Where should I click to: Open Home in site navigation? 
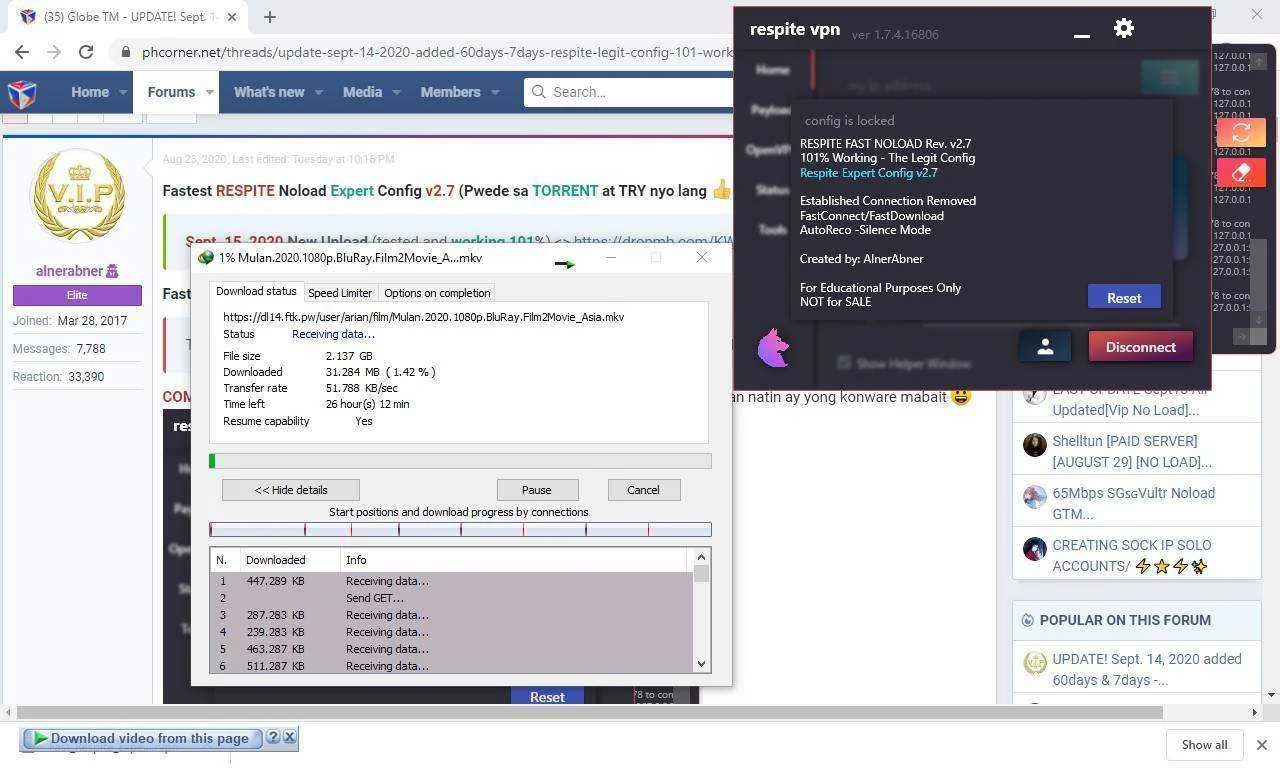point(90,92)
